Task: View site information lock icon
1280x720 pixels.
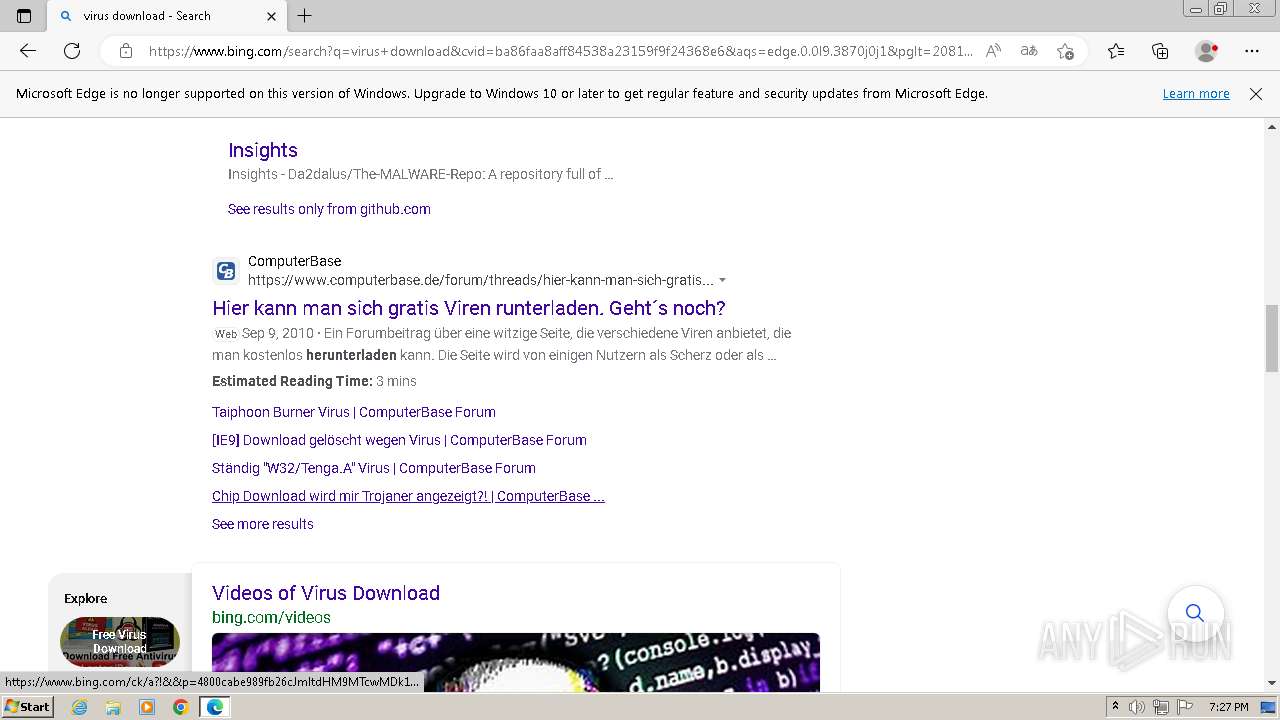Action: pos(126,51)
